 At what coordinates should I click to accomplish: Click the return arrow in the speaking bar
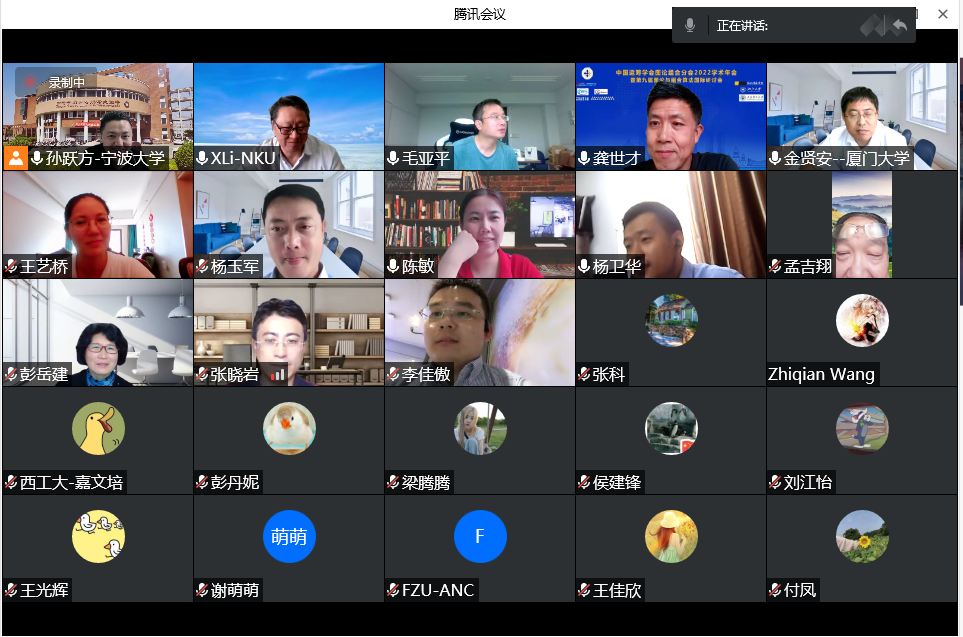pyautogui.click(x=899, y=26)
